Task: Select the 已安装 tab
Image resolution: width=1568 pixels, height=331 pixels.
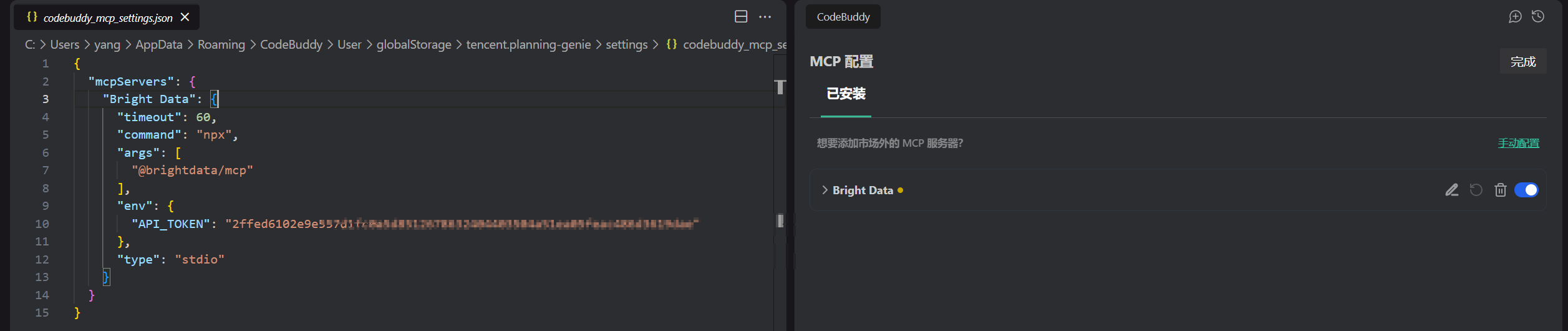Action: click(846, 94)
